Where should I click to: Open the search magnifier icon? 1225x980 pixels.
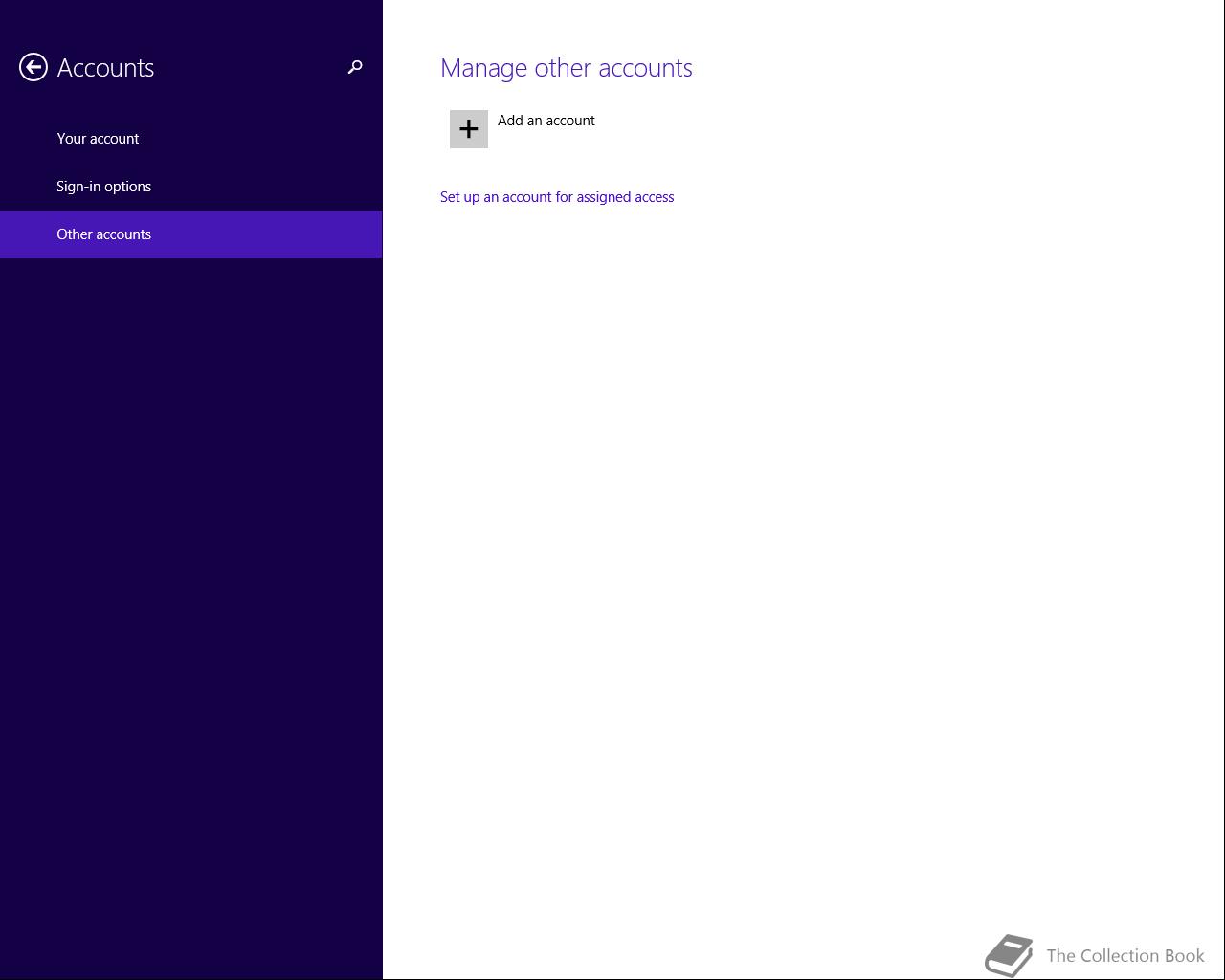pyautogui.click(x=355, y=67)
